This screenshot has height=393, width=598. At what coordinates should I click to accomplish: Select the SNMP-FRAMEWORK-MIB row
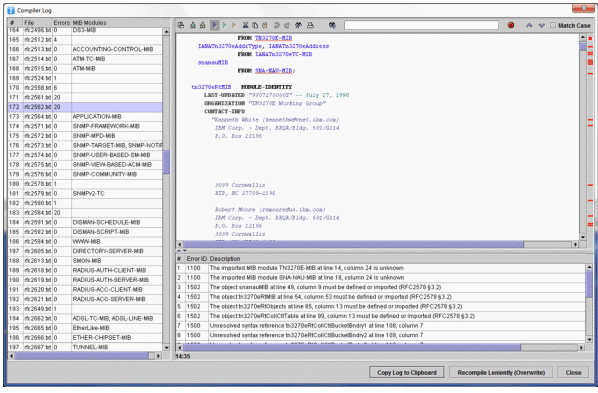click(x=85, y=126)
